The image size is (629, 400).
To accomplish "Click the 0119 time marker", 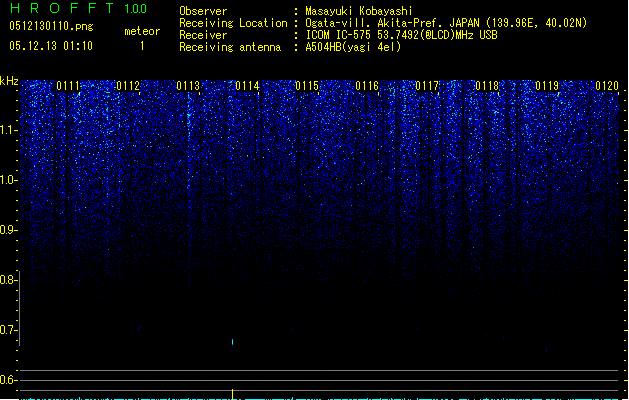I will point(547,86).
